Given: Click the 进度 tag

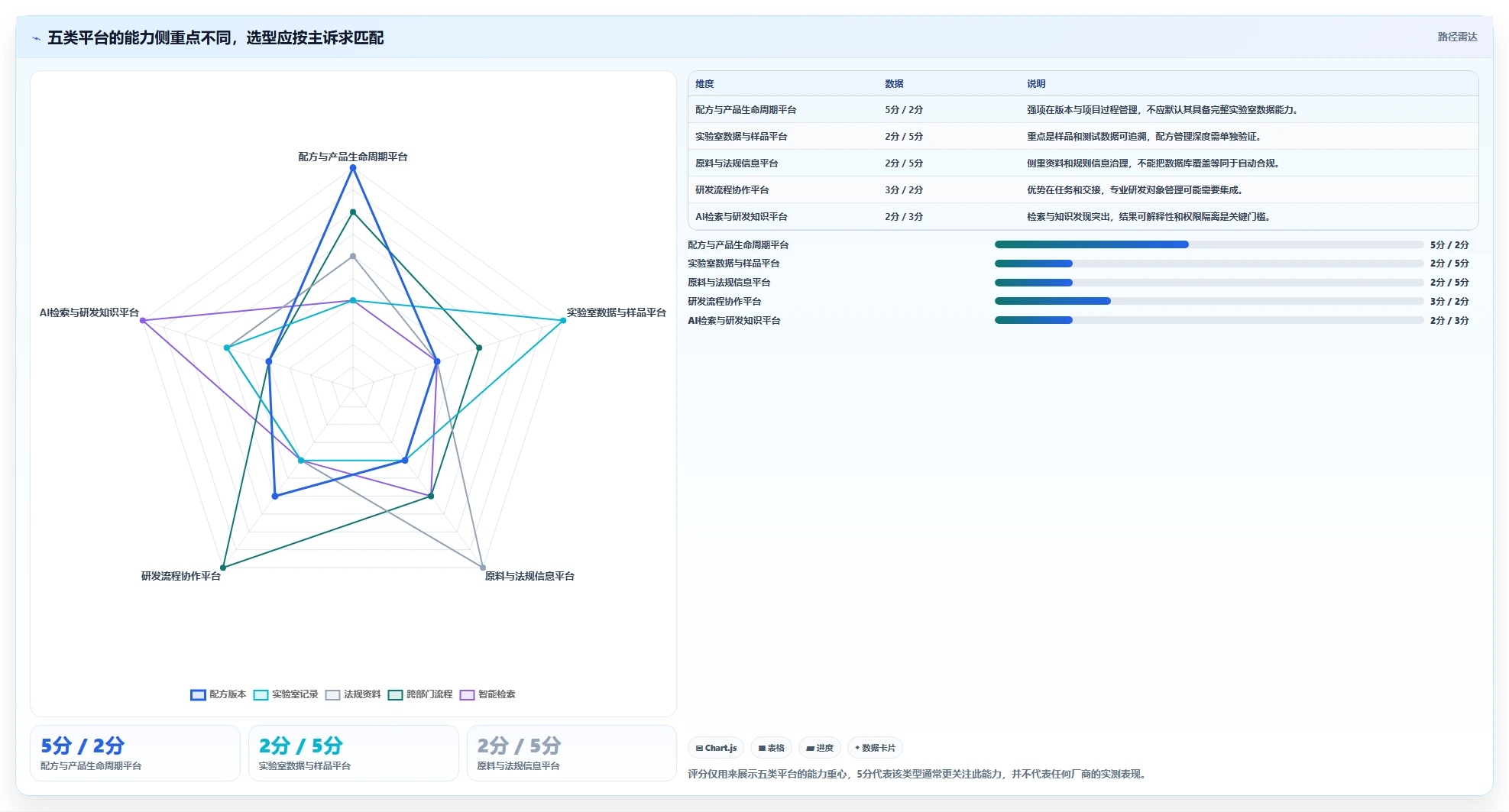Looking at the screenshot, I should pyautogui.click(x=820, y=748).
